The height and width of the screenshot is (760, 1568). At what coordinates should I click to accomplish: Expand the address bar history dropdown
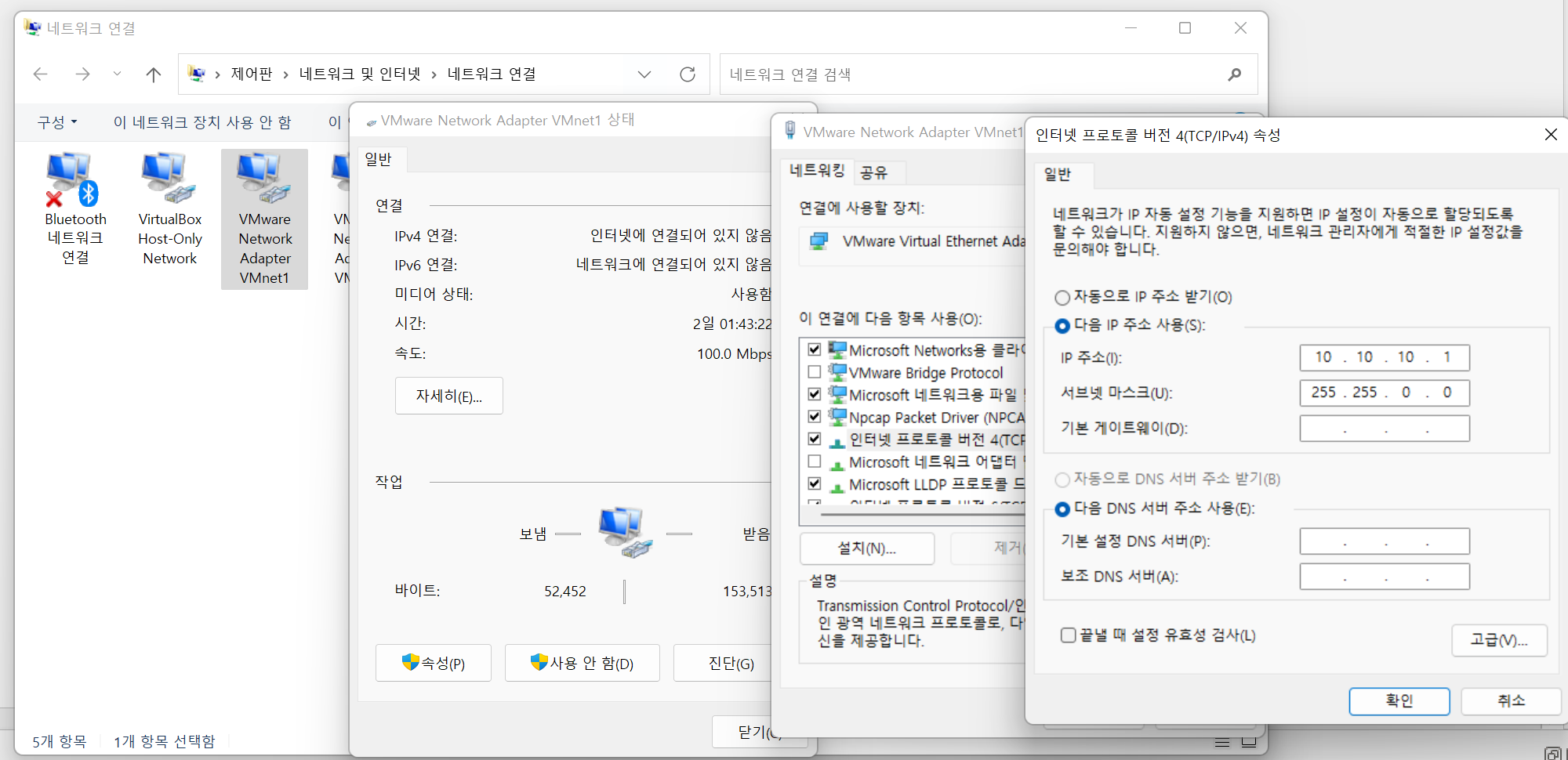644,74
